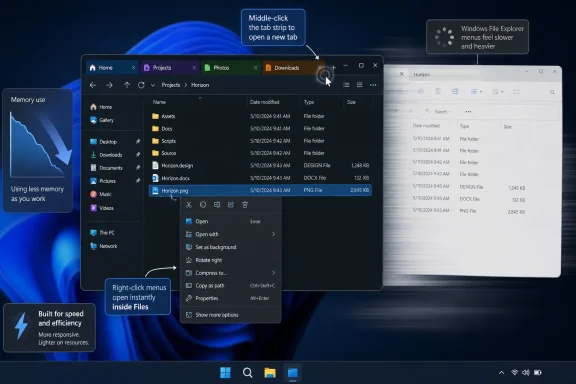Choose Show more options
The width and height of the screenshot is (576, 384).
pyautogui.click(x=231, y=315)
